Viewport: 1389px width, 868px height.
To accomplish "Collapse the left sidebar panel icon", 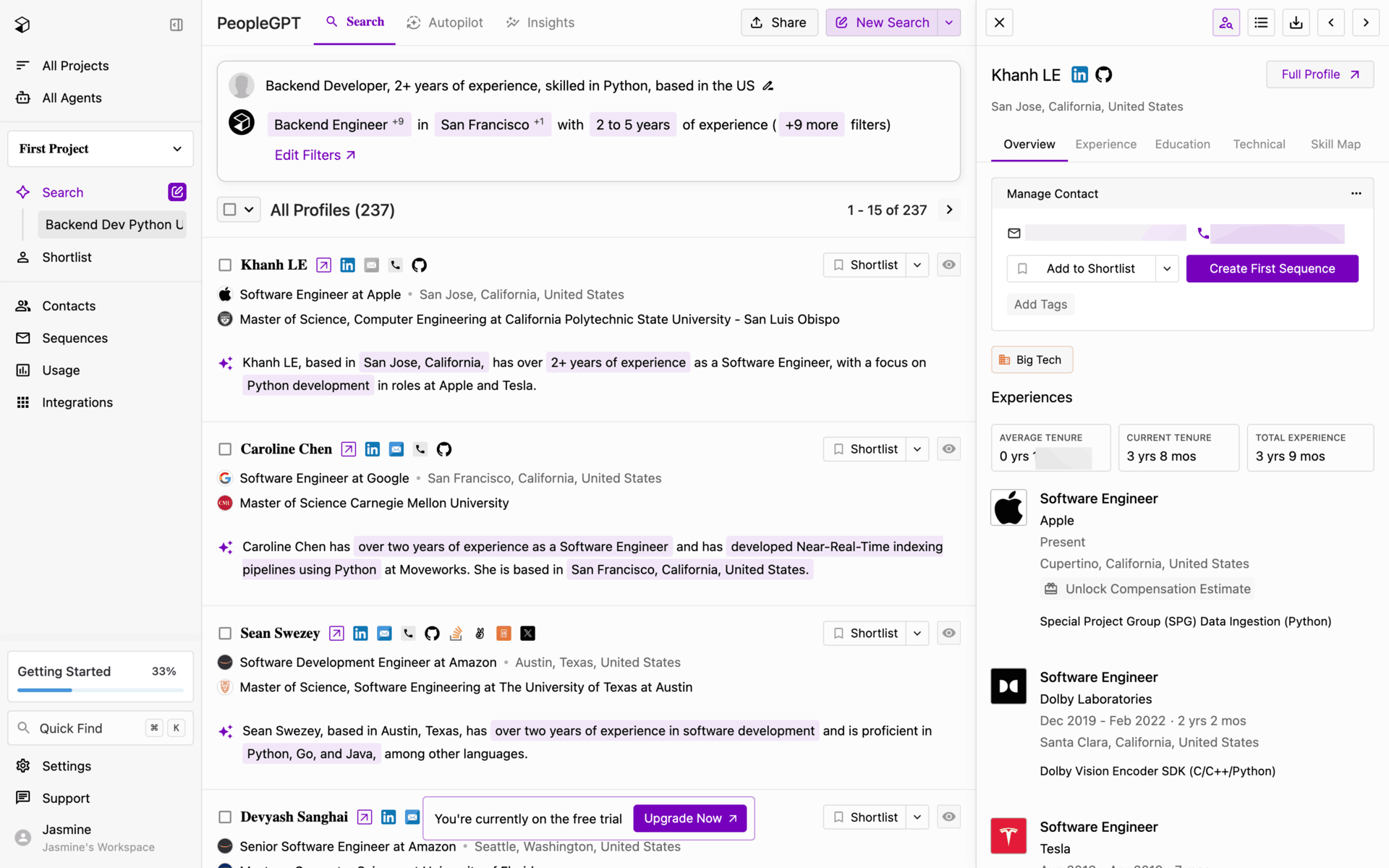I will point(177,25).
